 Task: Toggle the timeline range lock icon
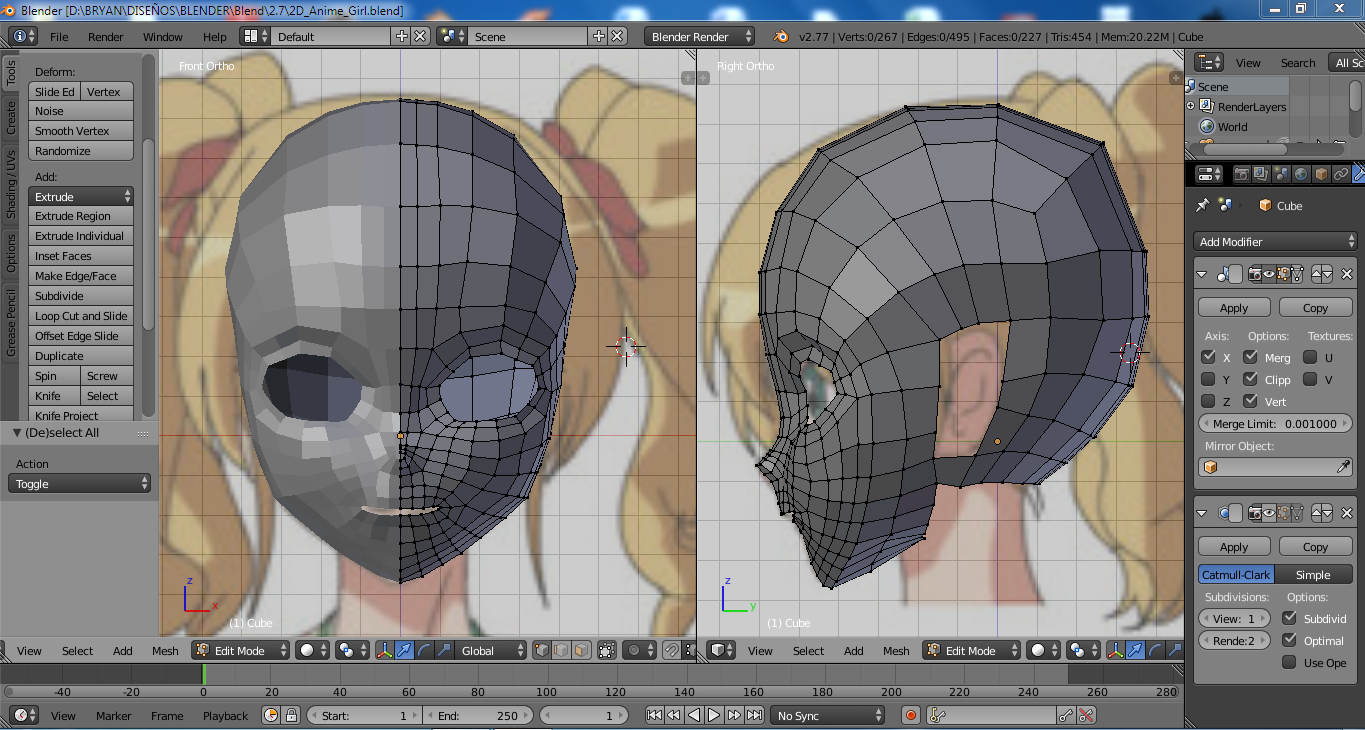pyautogui.click(x=291, y=715)
